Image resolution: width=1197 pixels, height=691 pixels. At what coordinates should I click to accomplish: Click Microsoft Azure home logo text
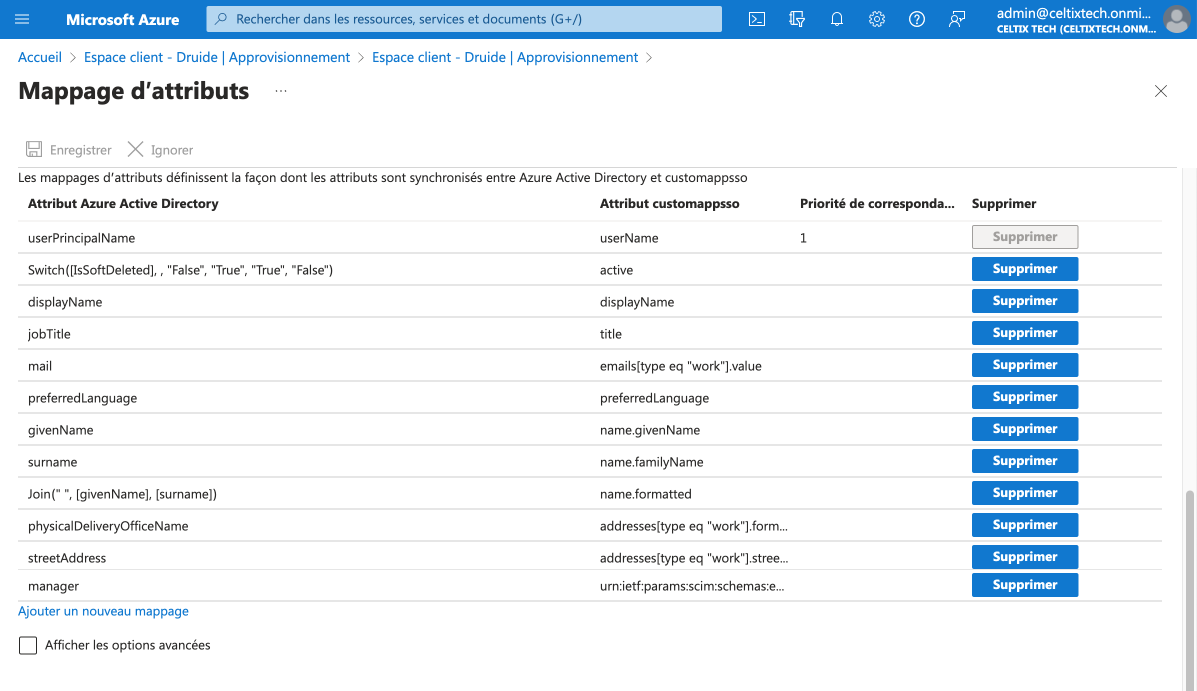pyautogui.click(x=122, y=19)
